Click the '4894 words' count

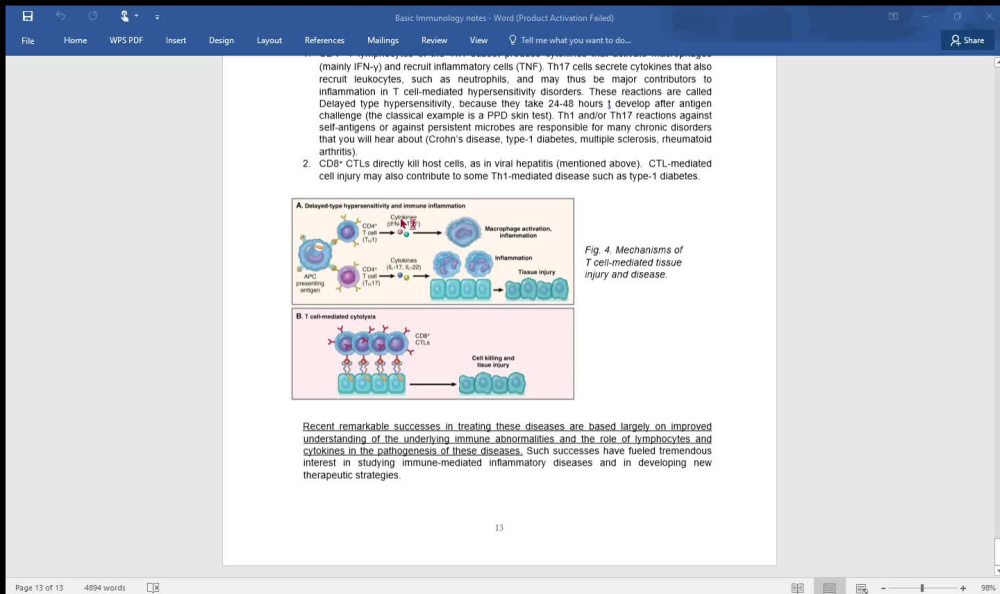(105, 588)
